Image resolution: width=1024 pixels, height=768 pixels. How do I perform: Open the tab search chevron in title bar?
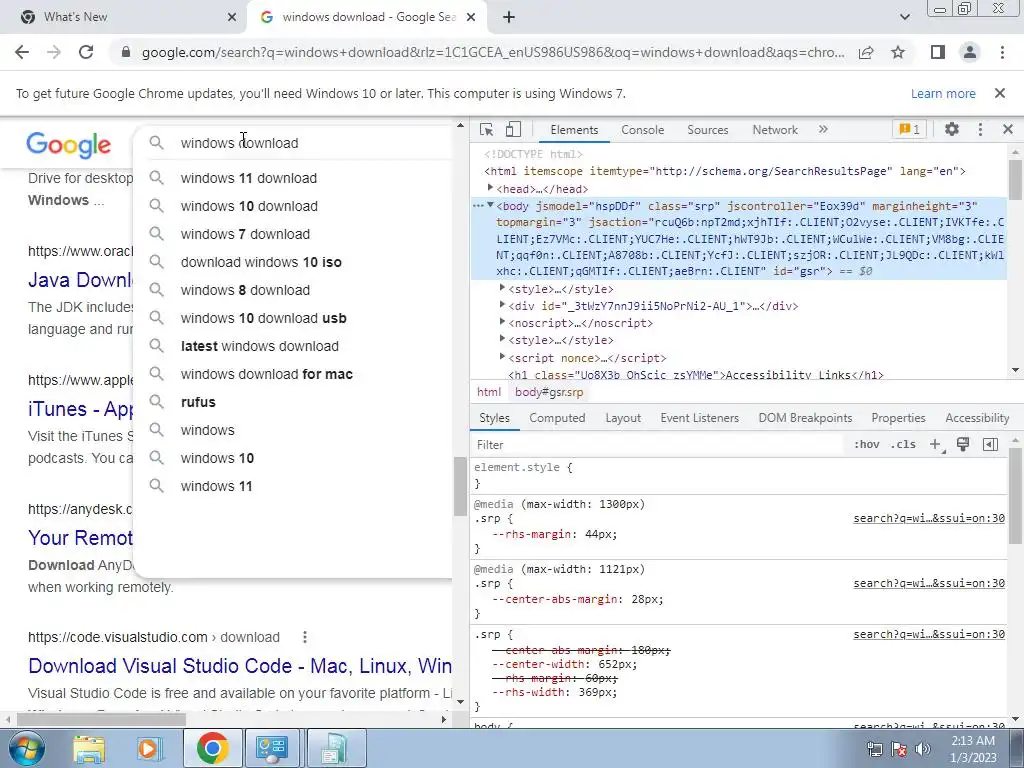coord(905,17)
